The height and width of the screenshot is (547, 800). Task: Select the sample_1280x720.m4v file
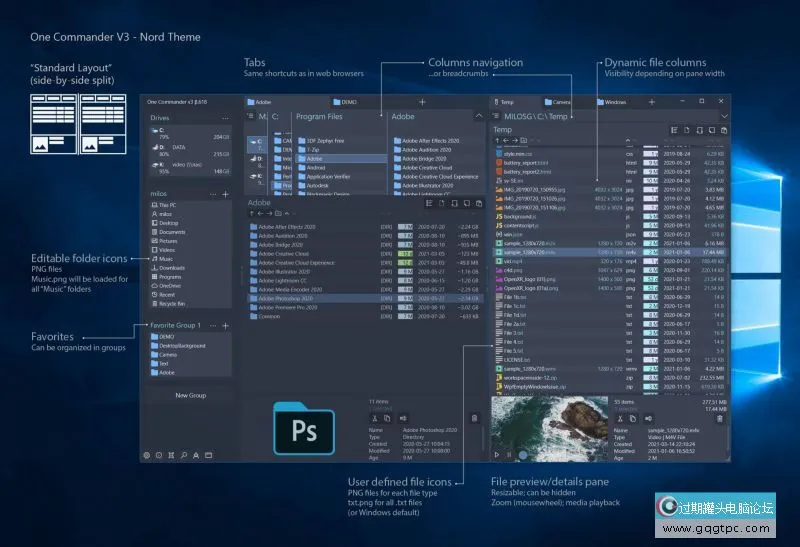pos(529,253)
